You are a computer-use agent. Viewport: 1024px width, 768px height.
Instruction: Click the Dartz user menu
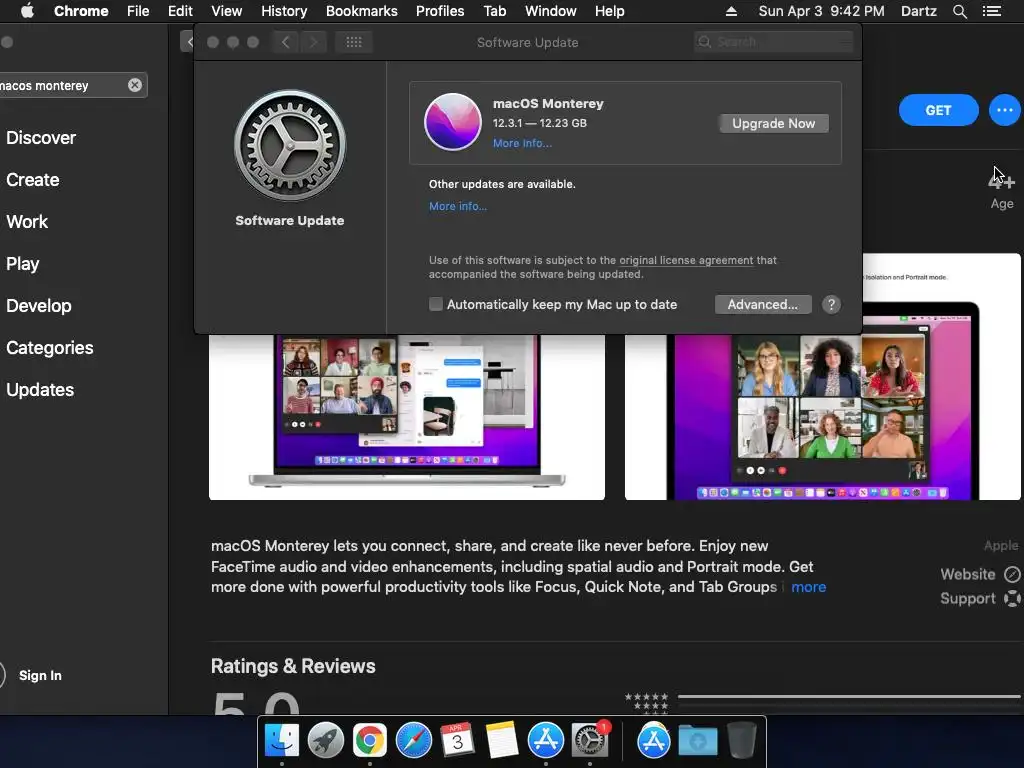918,11
